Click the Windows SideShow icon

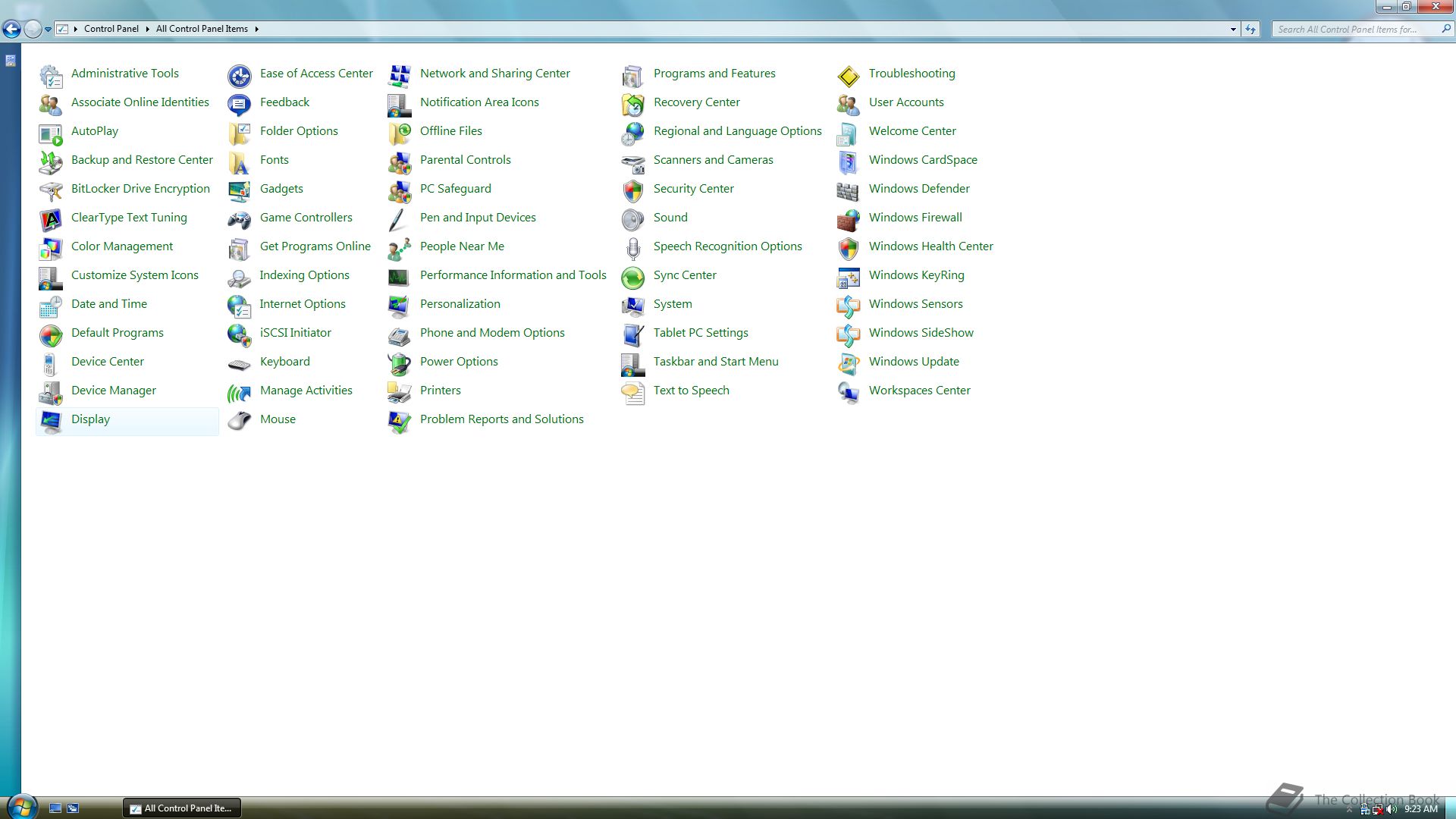click(849, 334)
